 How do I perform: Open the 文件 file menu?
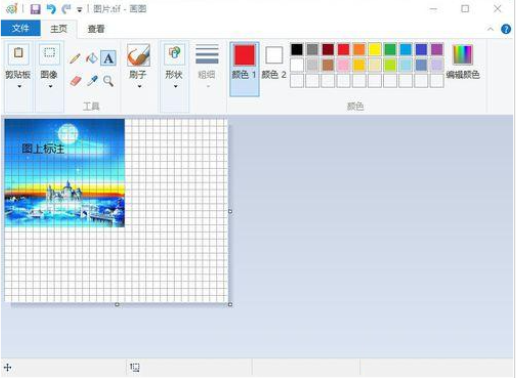click(21, 29)
